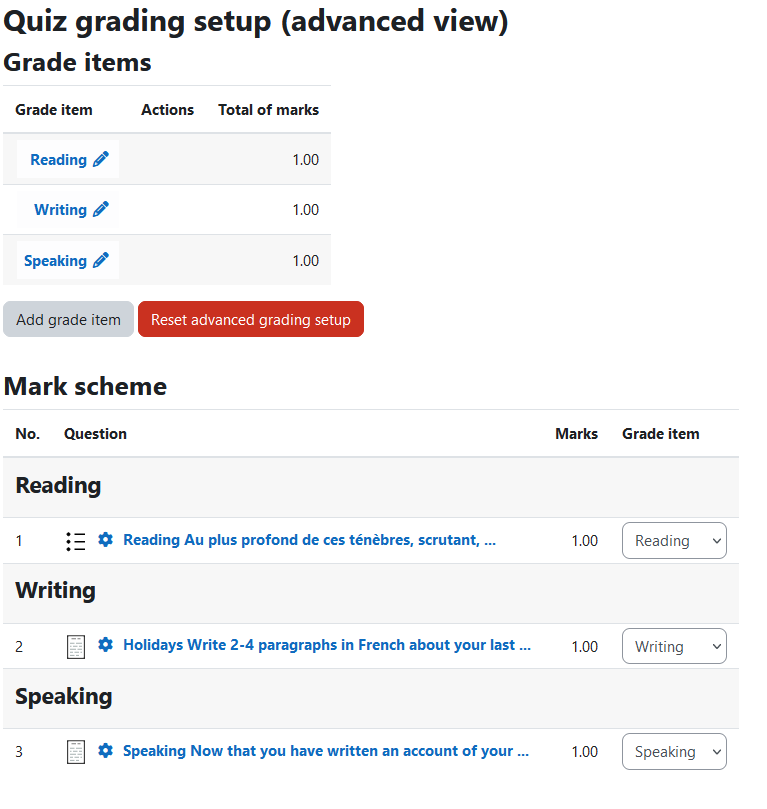Open settings gear for question 1
Viewport: 767px width, 809px height.
[105, 540]
